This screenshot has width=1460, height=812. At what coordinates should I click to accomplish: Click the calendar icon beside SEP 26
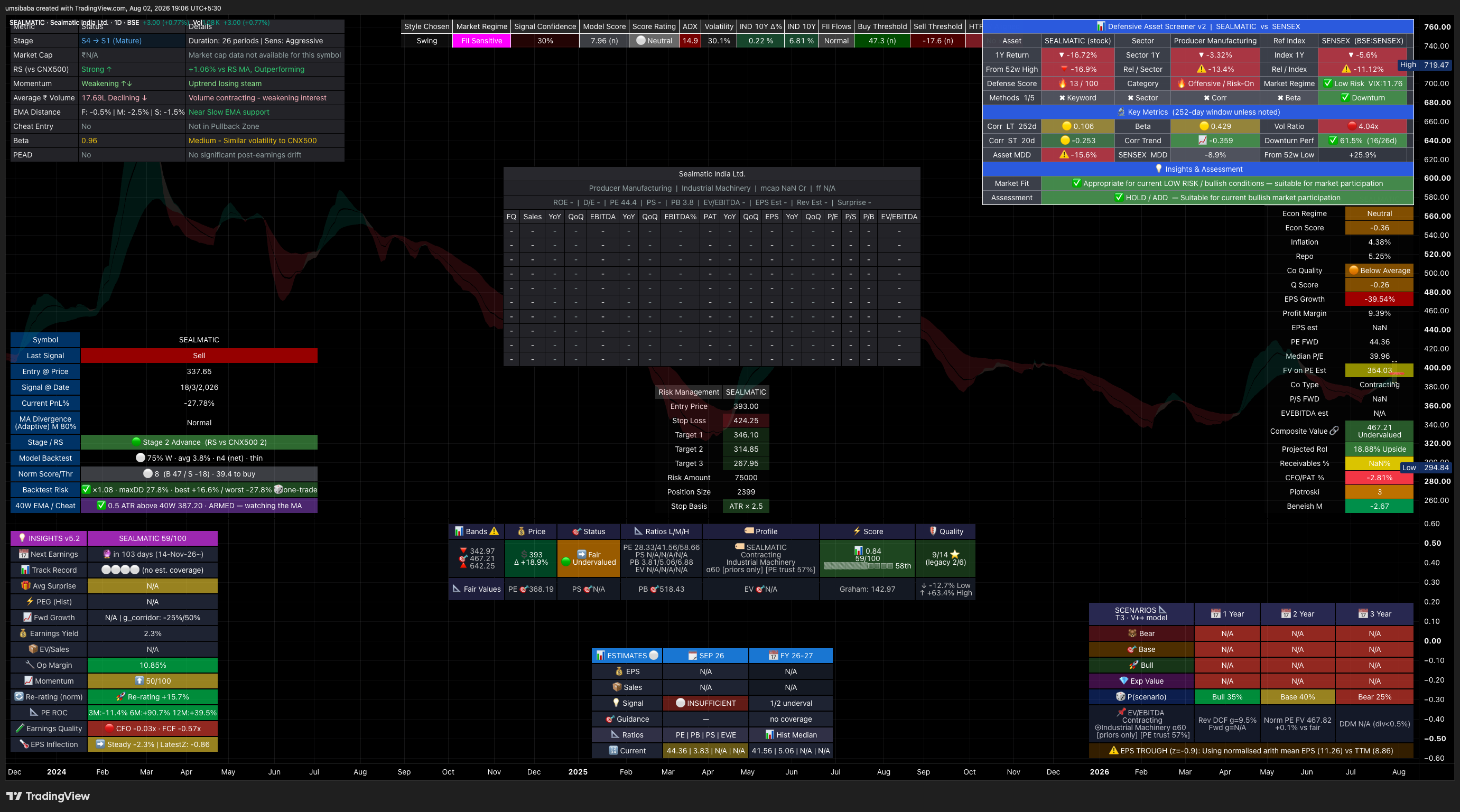[692, 656]
